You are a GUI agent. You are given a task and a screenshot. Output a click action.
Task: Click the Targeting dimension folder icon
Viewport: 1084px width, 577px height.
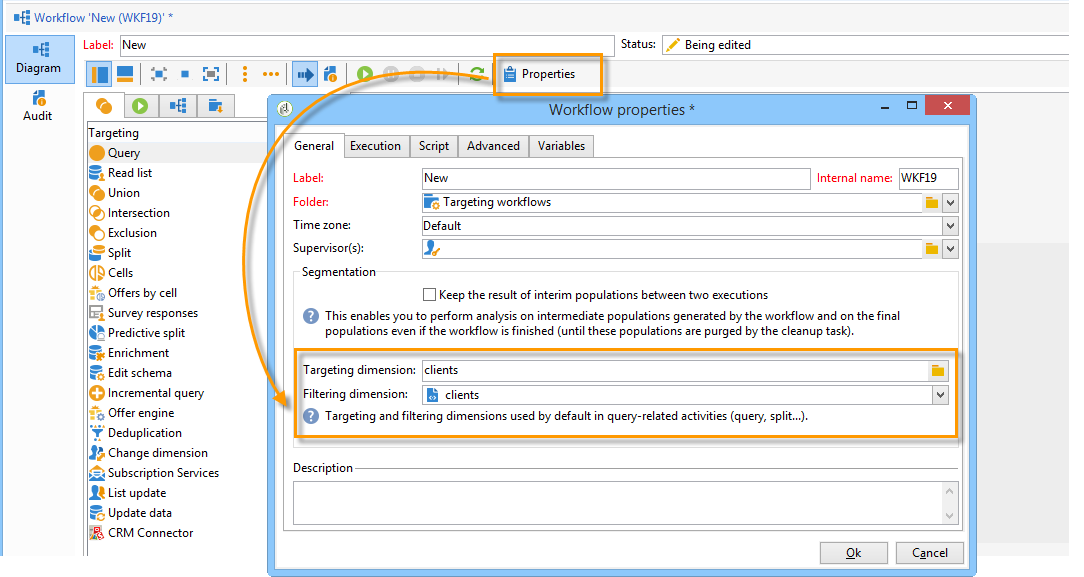937,371
